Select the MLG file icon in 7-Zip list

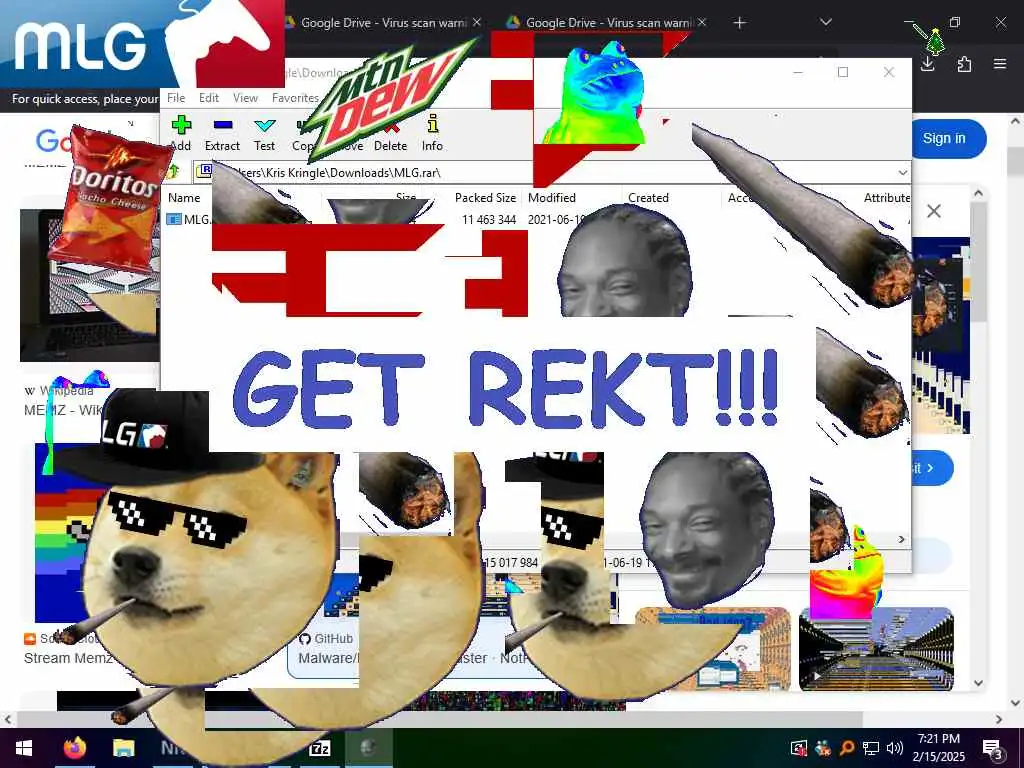click(174, 219)
